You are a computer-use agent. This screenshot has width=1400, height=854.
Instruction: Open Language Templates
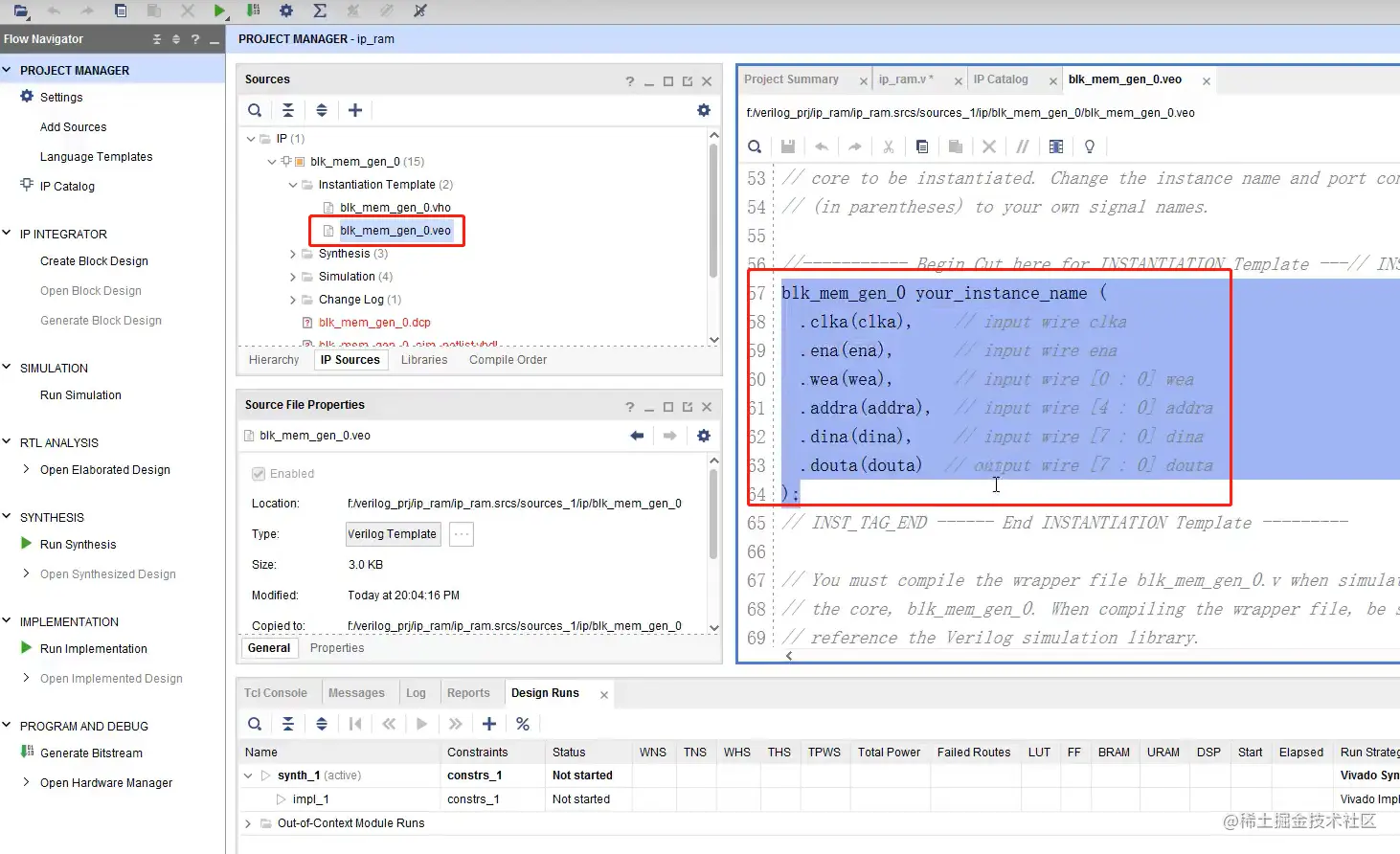click(96, 157)
